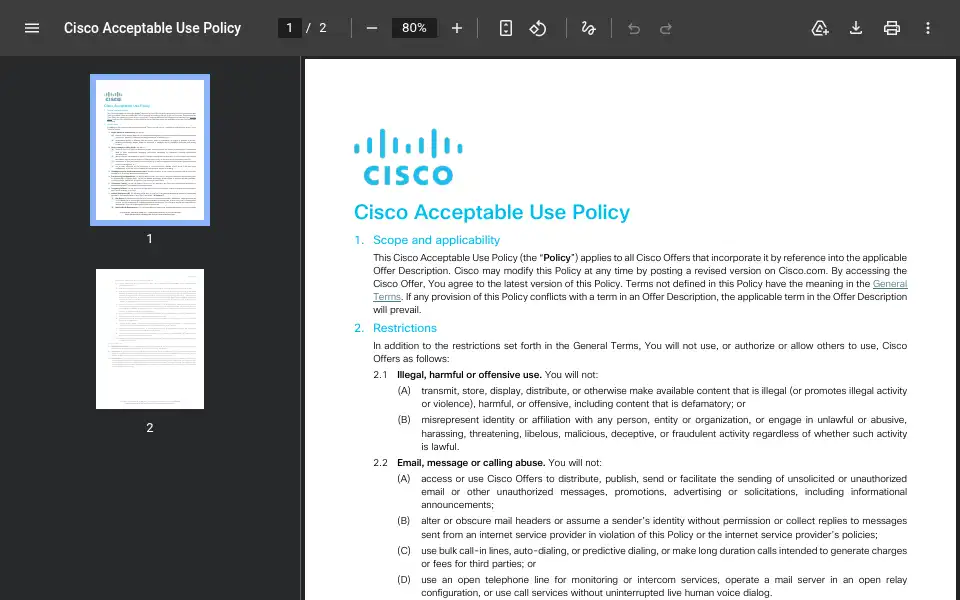Click thumbnail label '1' under first page
The image size is (960, 600).
[149, 239]
